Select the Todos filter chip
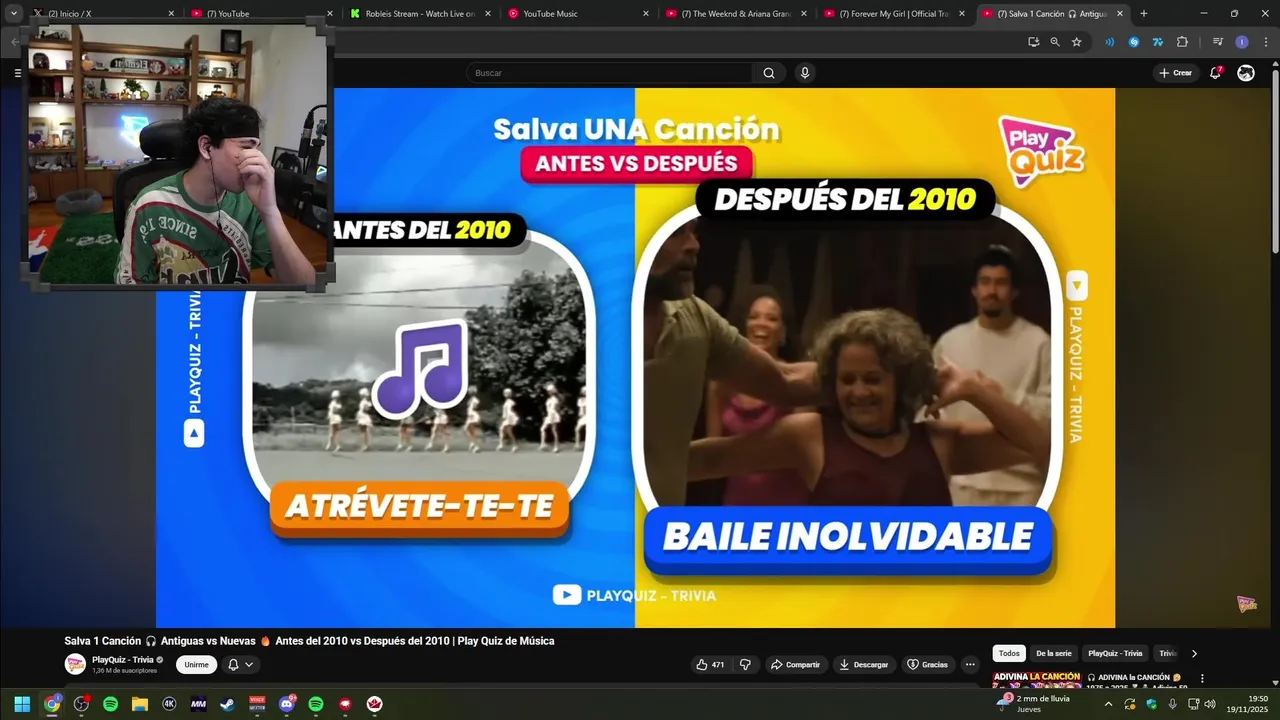The image size is (1280, 720). click(1009, 653)
